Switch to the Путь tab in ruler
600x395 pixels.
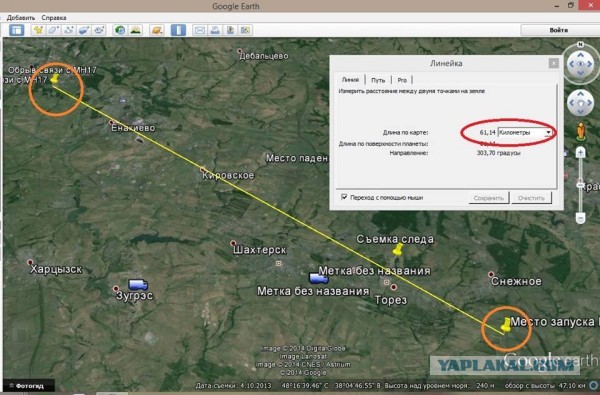[x=378, y=80]
